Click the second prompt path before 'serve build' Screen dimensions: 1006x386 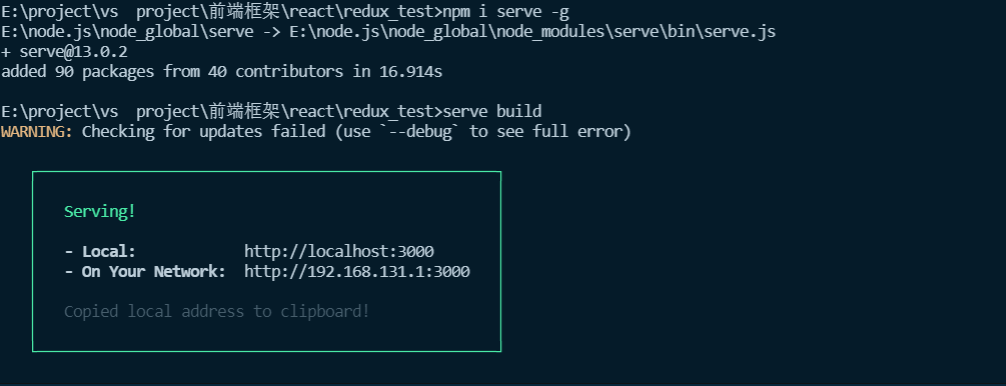221,112
